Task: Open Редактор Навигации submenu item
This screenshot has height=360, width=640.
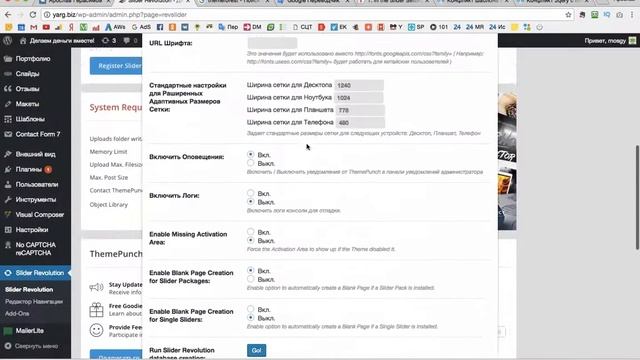Action: [34, 302]
